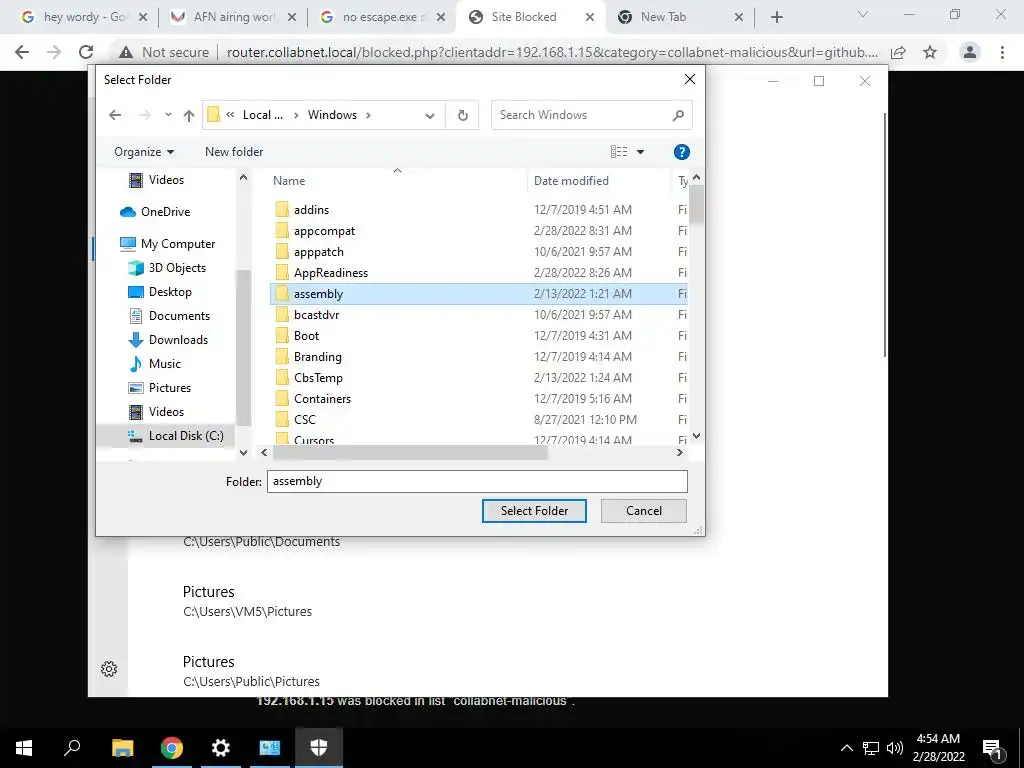Create a New folder

coord(234,152)
